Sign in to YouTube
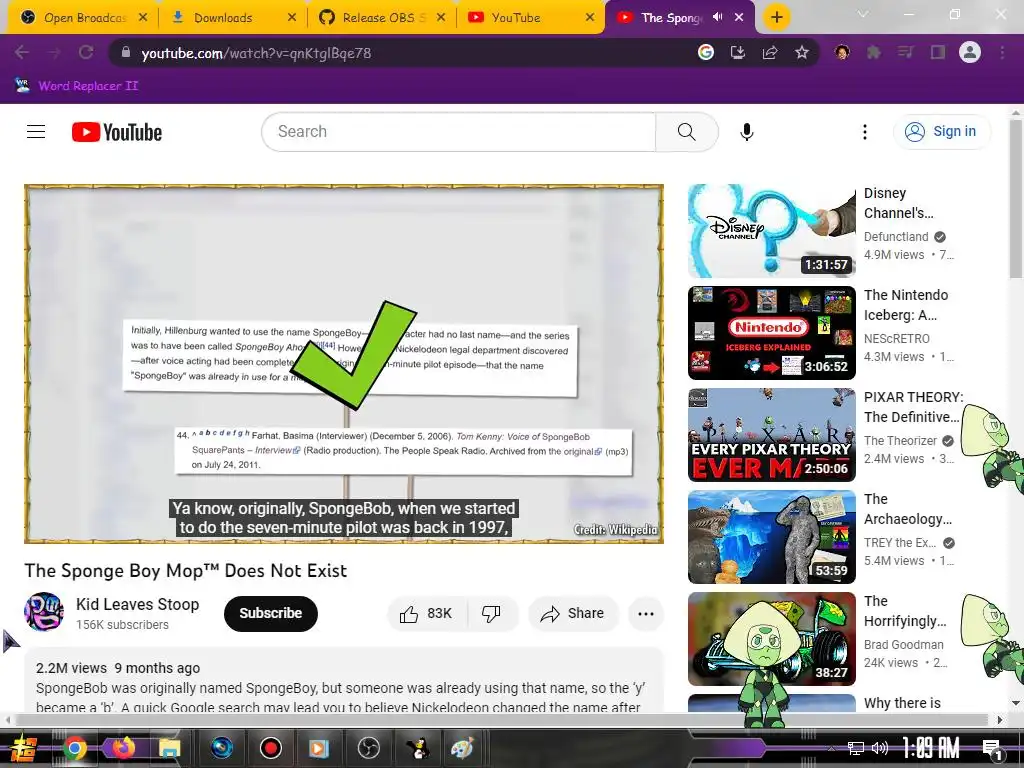Image resolution: width=1024 pixels, height=768 pixels. tap(942, 131)
